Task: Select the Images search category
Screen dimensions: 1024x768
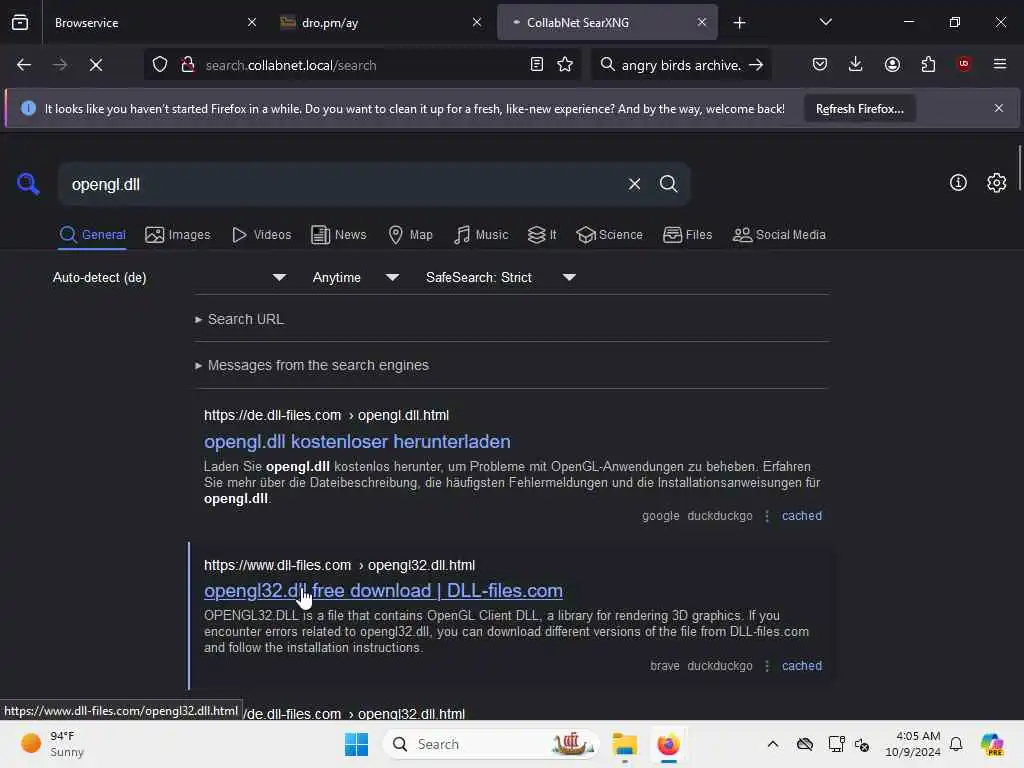Action: point(178,235)
